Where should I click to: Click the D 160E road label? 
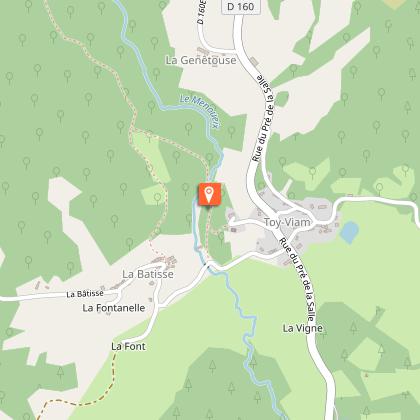(202, 12)
